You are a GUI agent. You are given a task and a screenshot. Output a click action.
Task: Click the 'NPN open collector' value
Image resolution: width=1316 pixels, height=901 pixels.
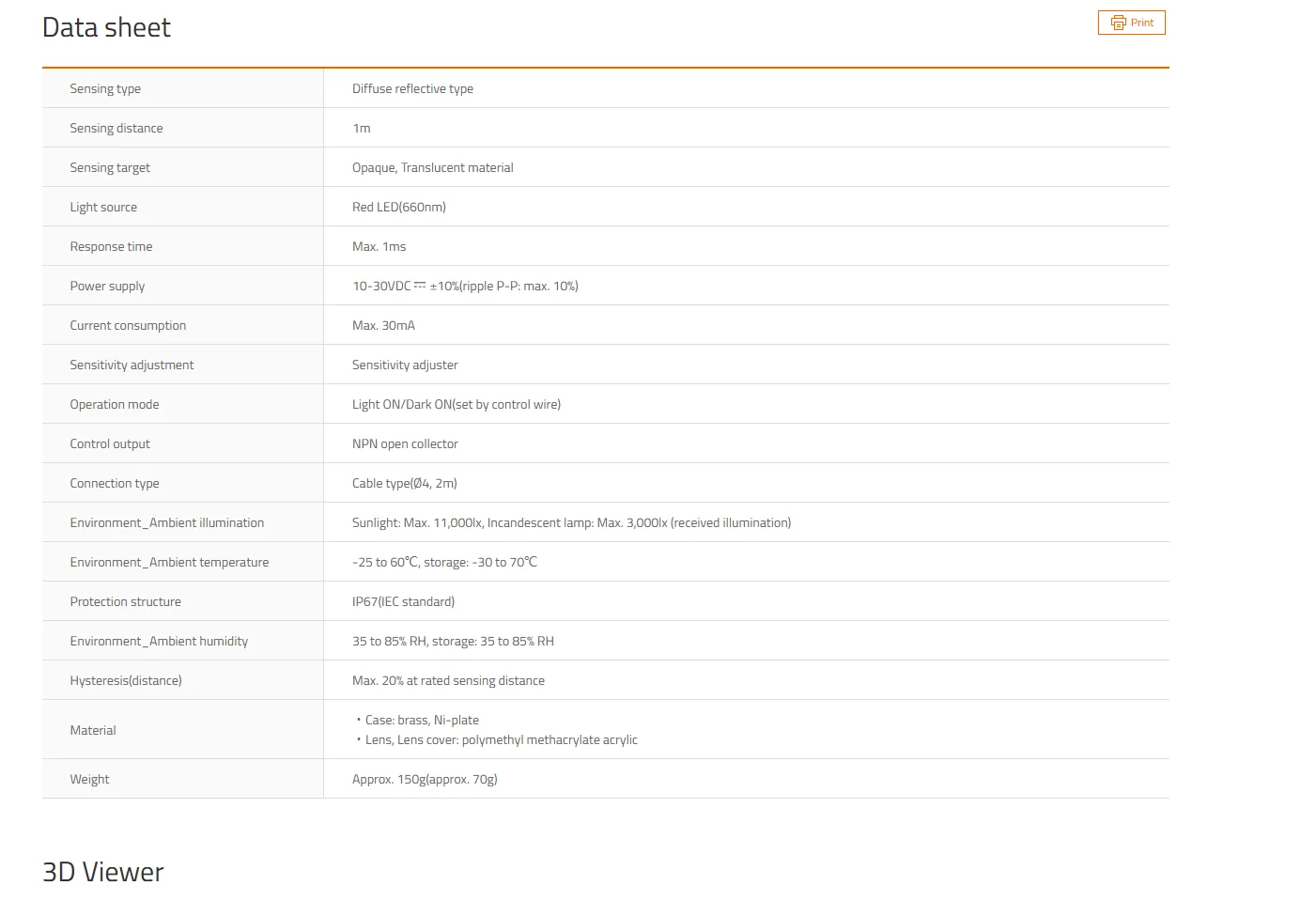(x=405, y=444)
